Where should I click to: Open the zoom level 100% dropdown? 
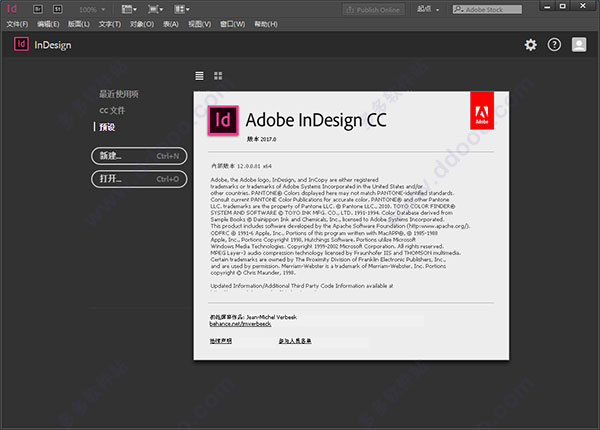tap(92, 10)
